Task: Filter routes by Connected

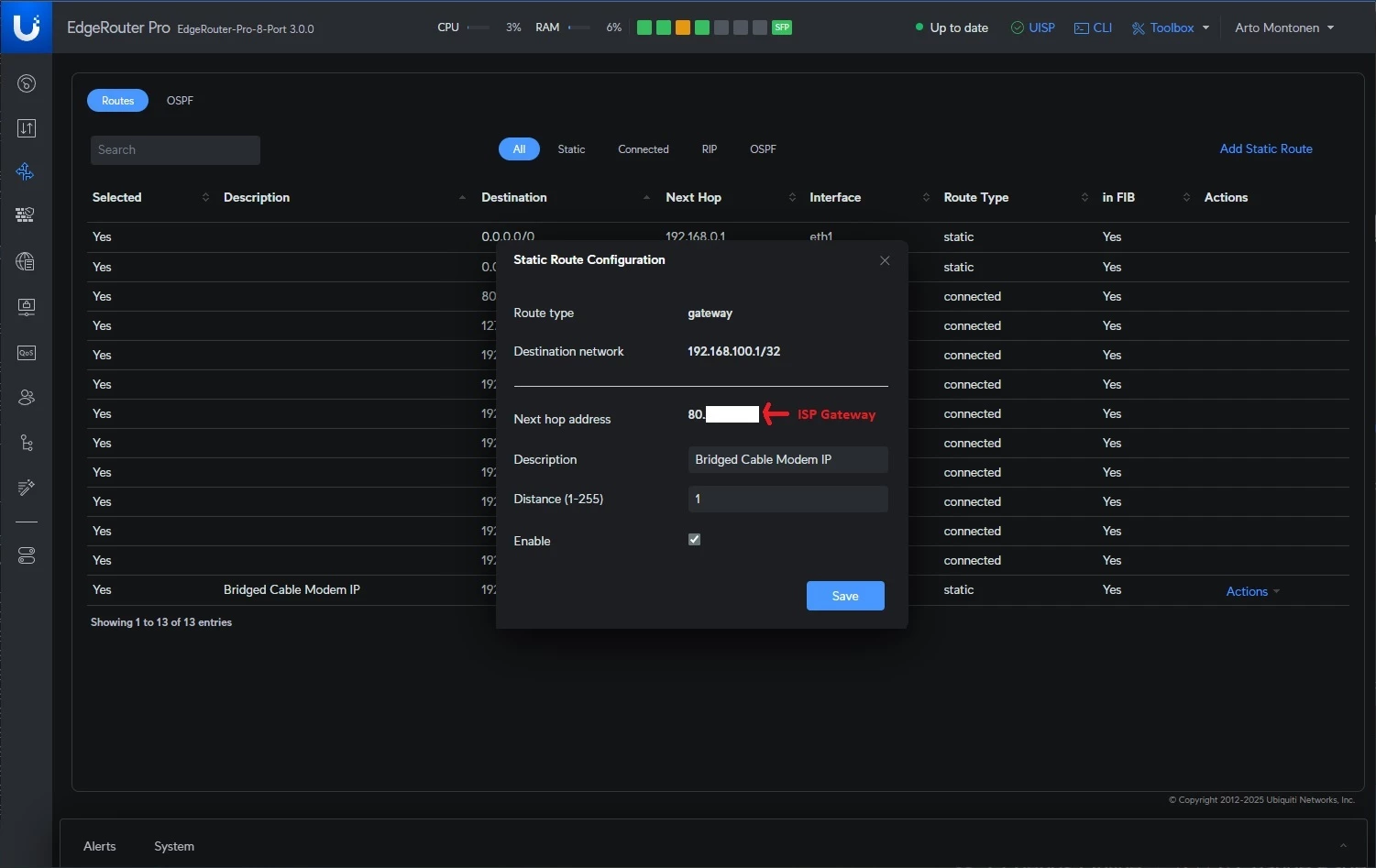Action: (x=643, y=149)
